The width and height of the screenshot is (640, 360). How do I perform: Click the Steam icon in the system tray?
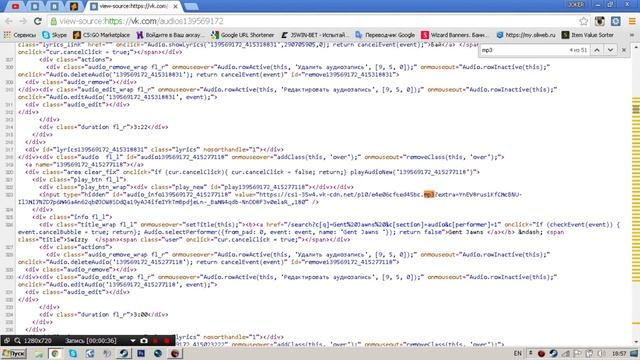(553, 353)
